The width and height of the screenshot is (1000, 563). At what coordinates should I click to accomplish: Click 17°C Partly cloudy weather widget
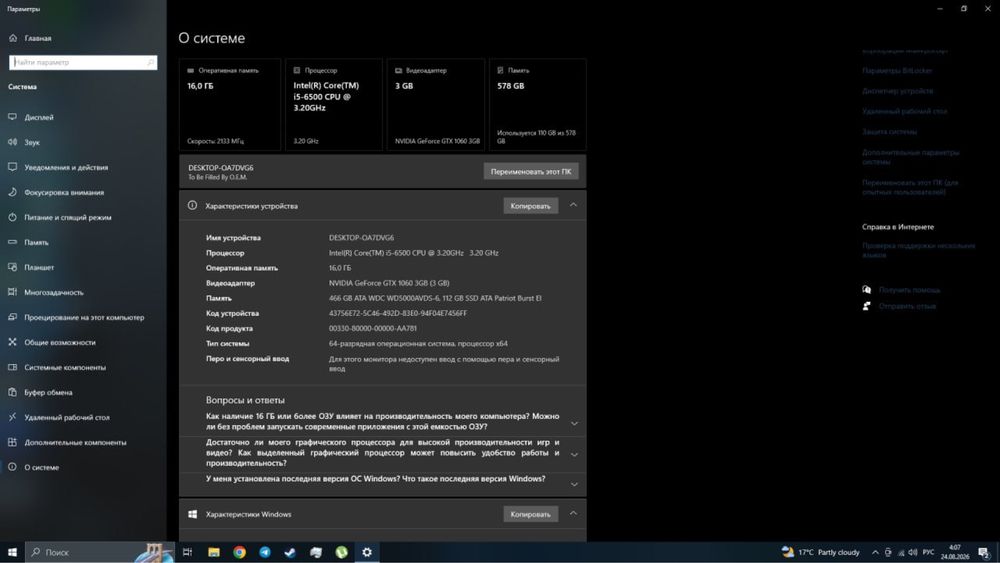820,552
